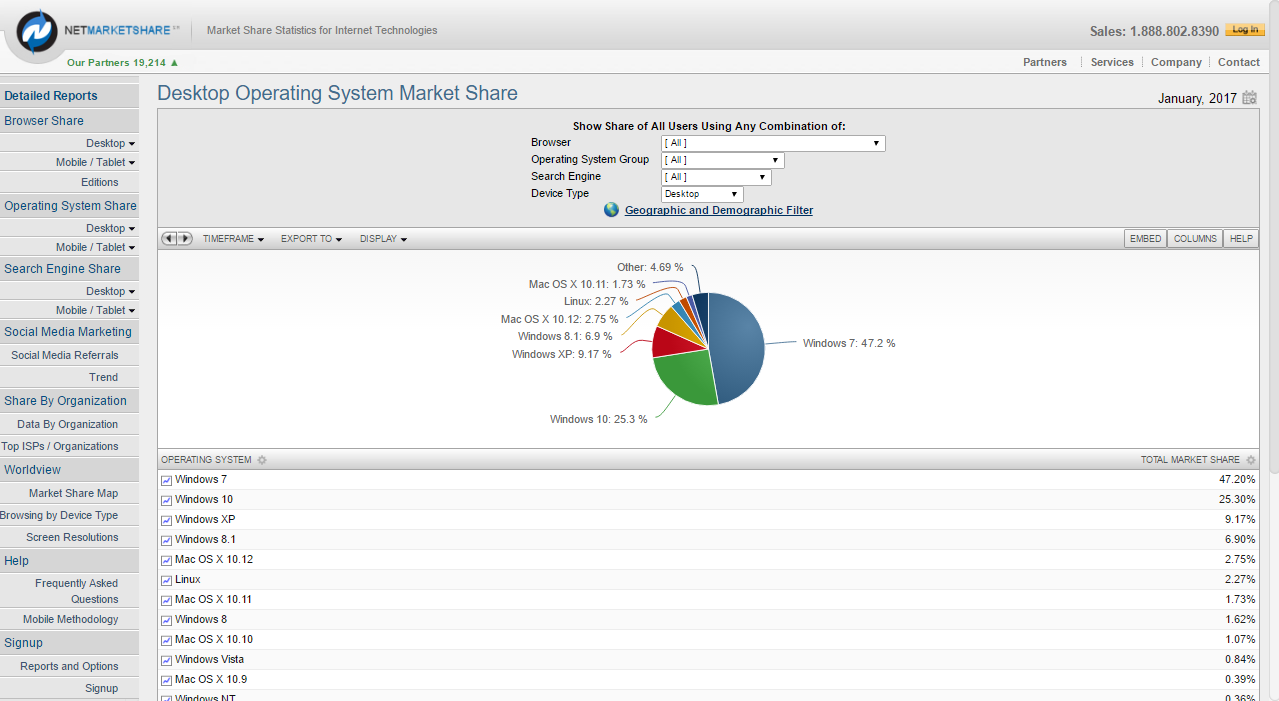Click the green Windows 10 pie slice
1279x701 pixels.
click(x=686, y=378)
